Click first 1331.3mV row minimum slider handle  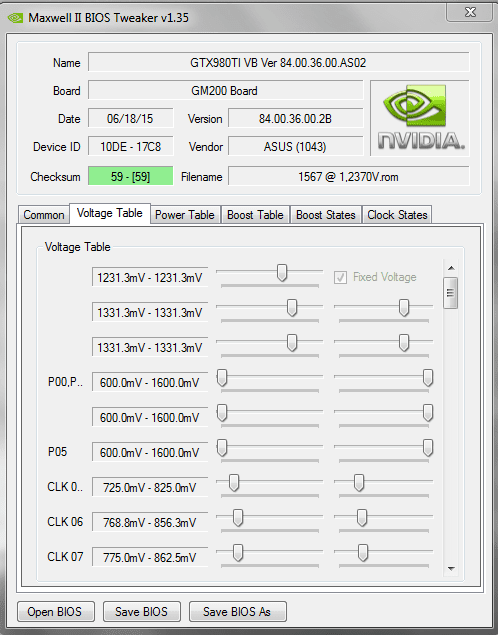292,308
